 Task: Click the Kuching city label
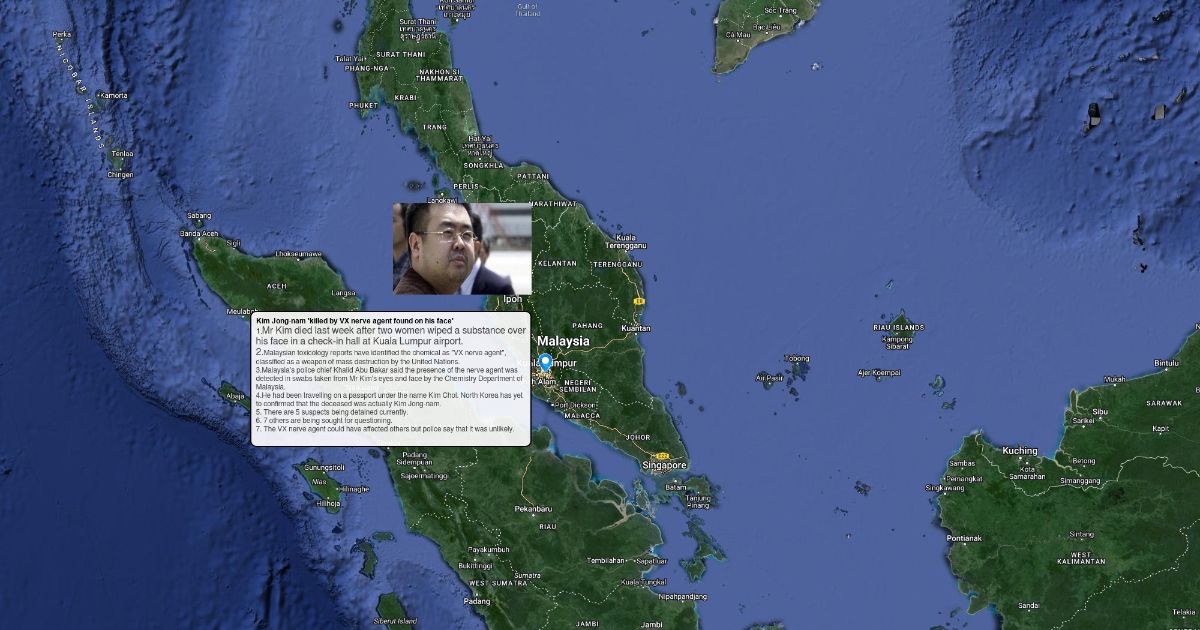(1019, 451)
